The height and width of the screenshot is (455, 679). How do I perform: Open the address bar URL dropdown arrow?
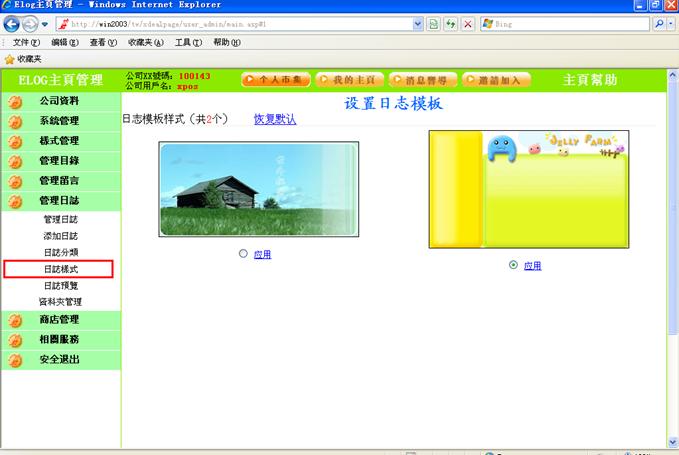tap(416, 23)
